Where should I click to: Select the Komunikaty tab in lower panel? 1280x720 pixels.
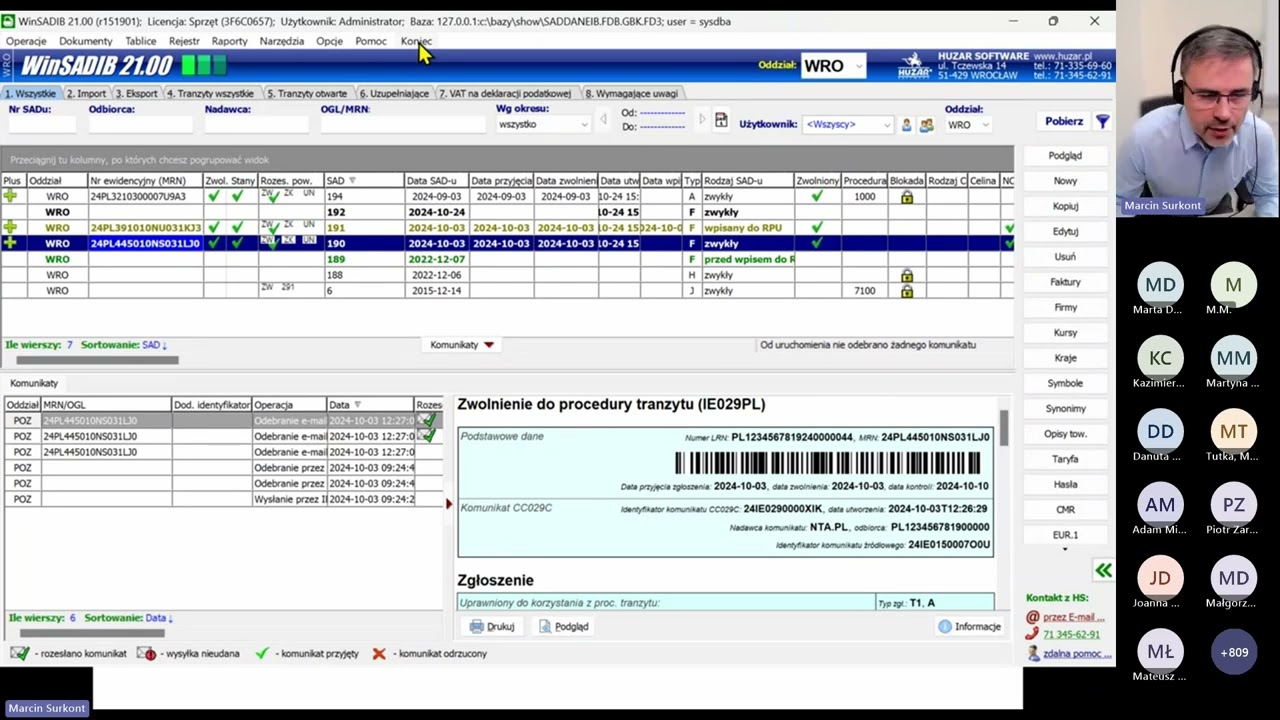point(34,383)
